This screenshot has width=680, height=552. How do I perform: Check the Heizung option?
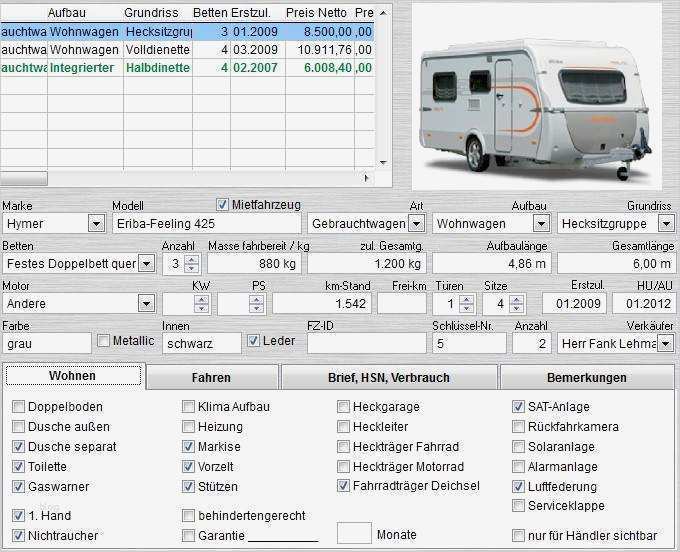coord(188,427)
